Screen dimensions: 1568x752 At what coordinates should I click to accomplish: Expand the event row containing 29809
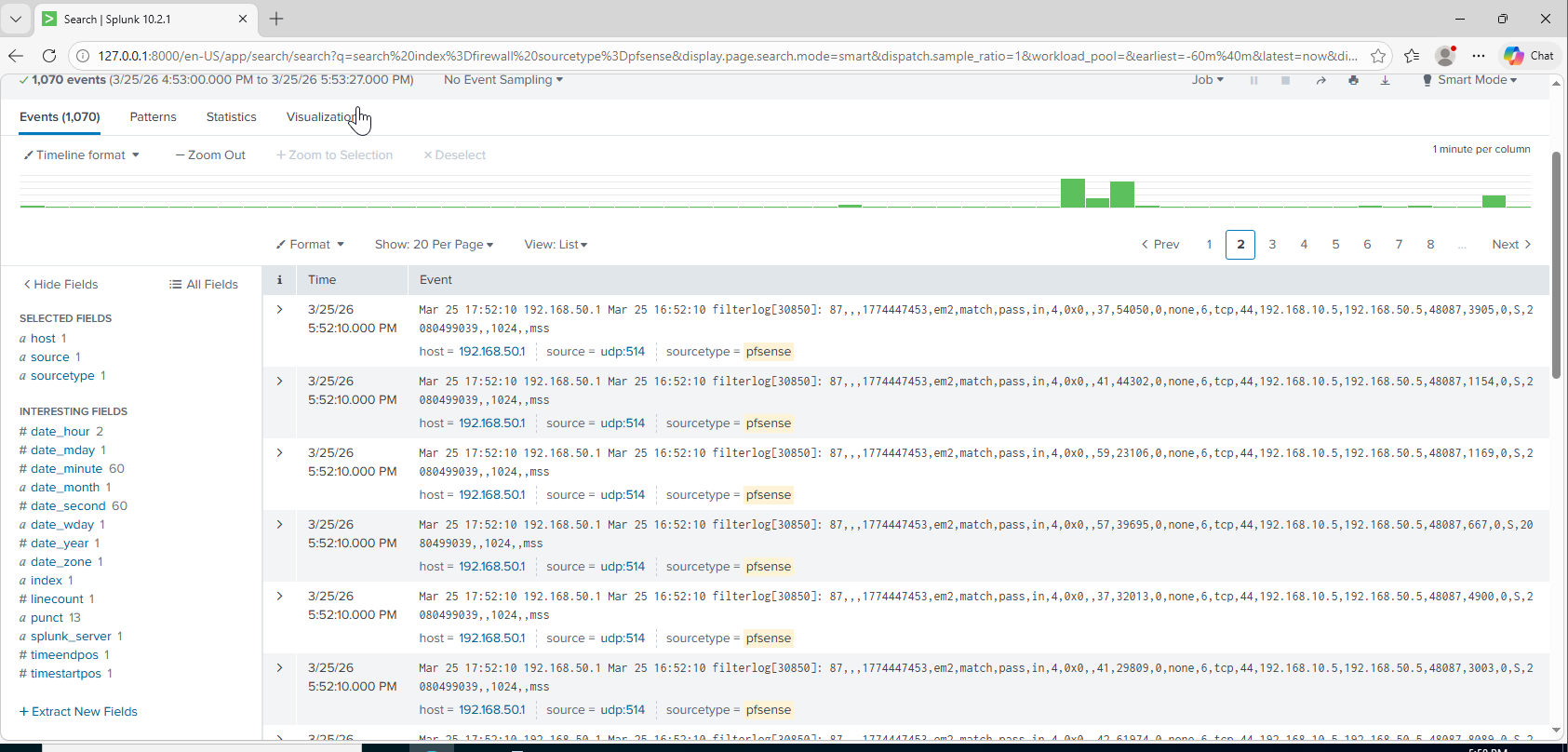coord(279,667)
